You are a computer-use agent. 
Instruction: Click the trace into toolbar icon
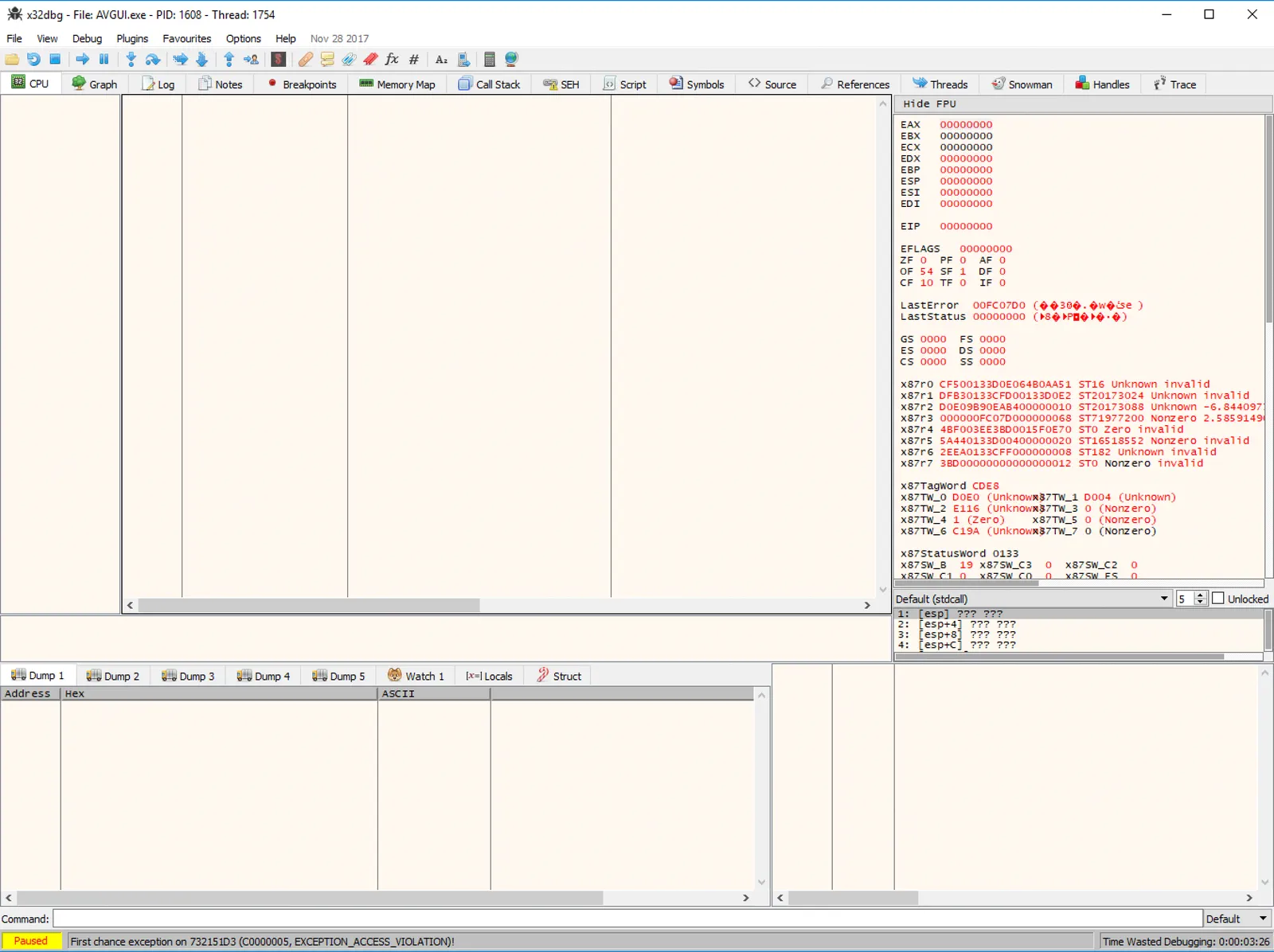tap(180, 59)
